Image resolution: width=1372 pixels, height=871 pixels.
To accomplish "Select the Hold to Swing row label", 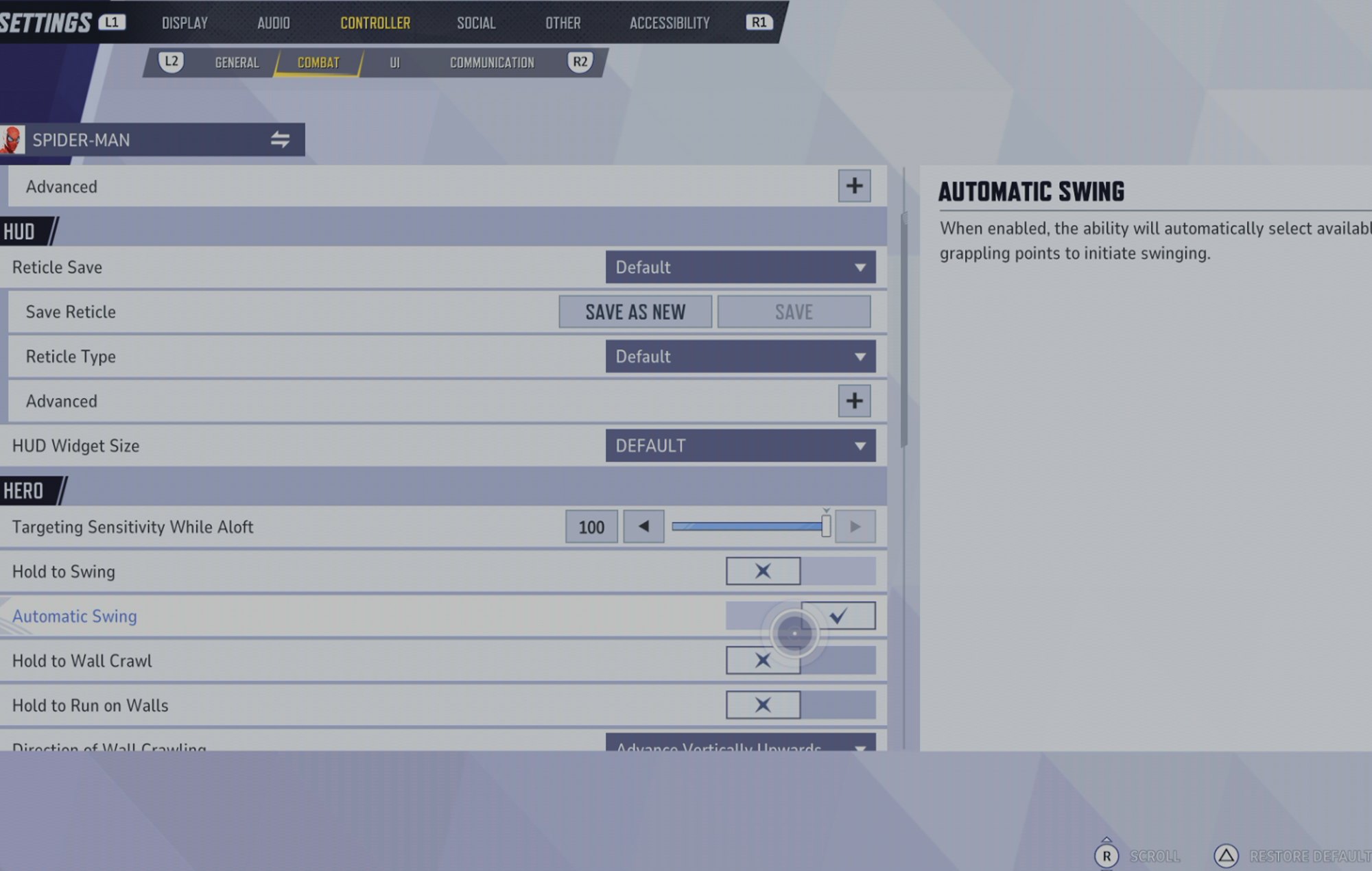I will [x=63, y=571].
